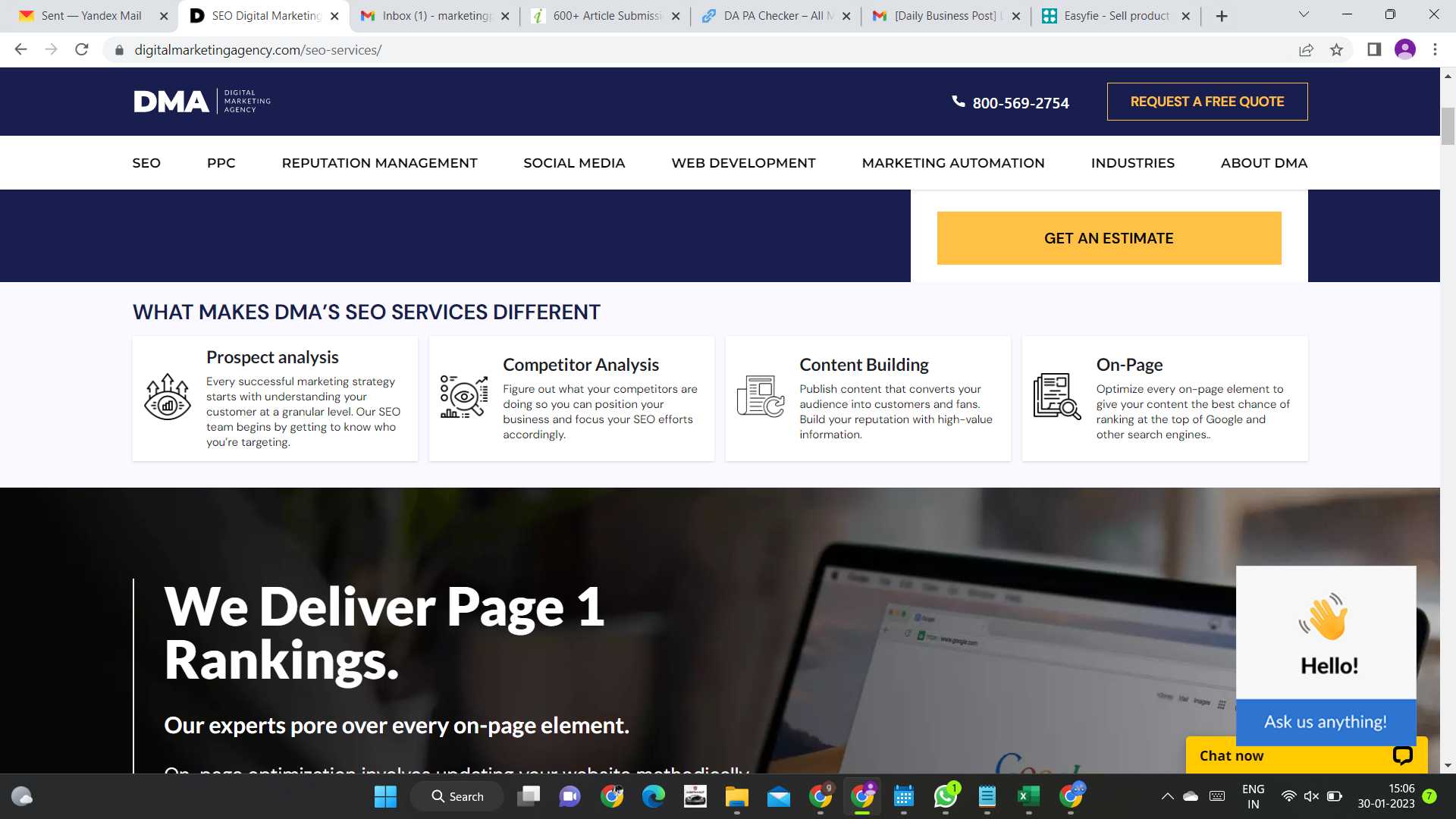Open Chrome tab search dropdown arrow
This screenshot has width=1456, height=819.
[x=1304, y=15]
